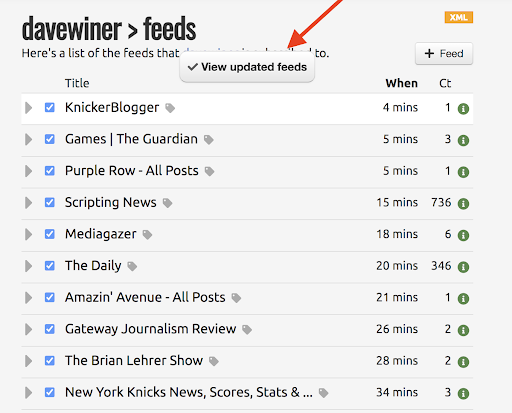Open info for The Brian Lehrer Show

pos(463,362)
